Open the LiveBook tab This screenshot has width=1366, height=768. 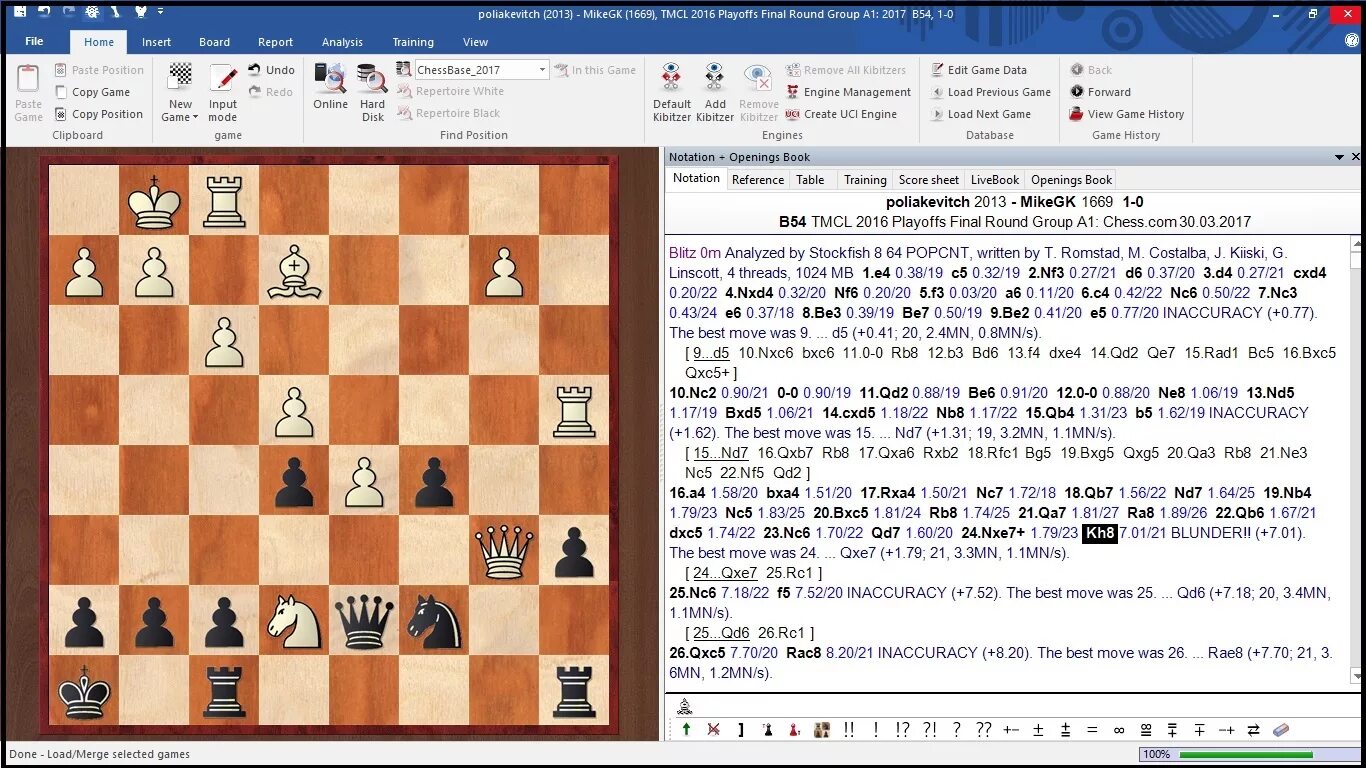pos(995,180)
